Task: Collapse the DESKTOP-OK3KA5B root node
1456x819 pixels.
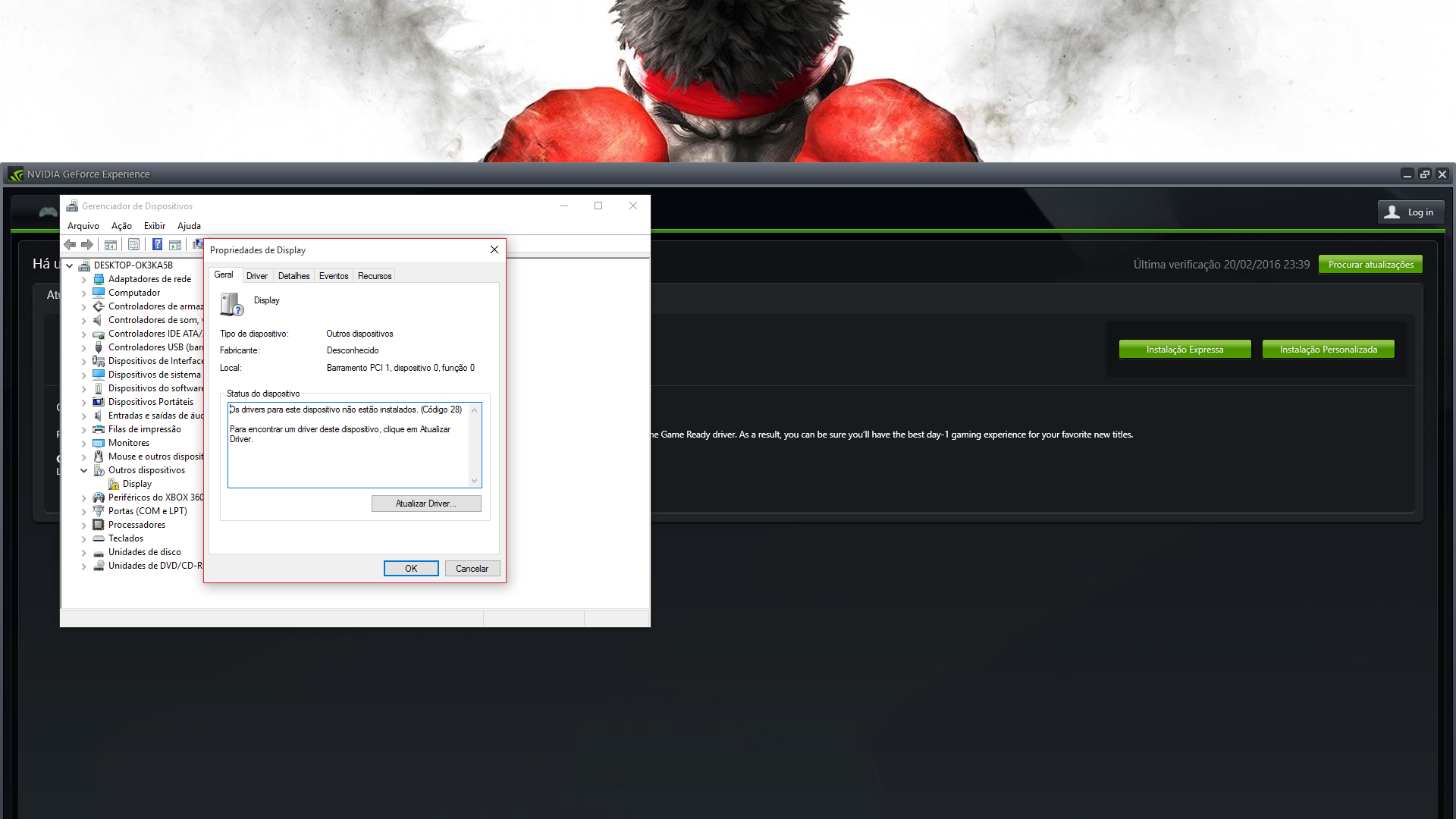Action: click(70, 265)
